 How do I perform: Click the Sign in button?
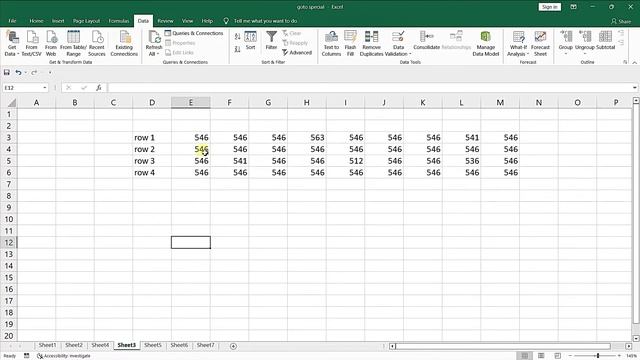pos(550,7)
